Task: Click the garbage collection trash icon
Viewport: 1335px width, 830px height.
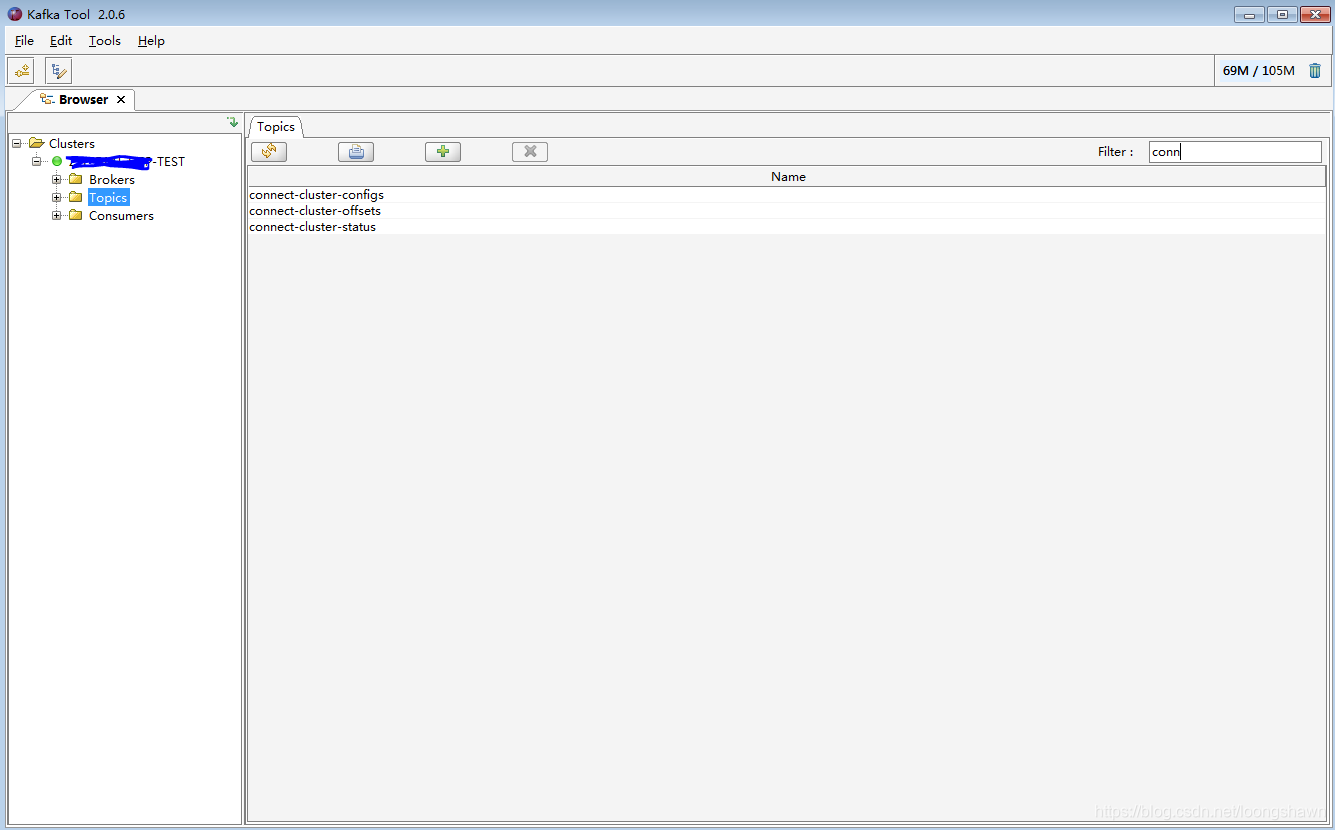Action: click(1315, 71)
